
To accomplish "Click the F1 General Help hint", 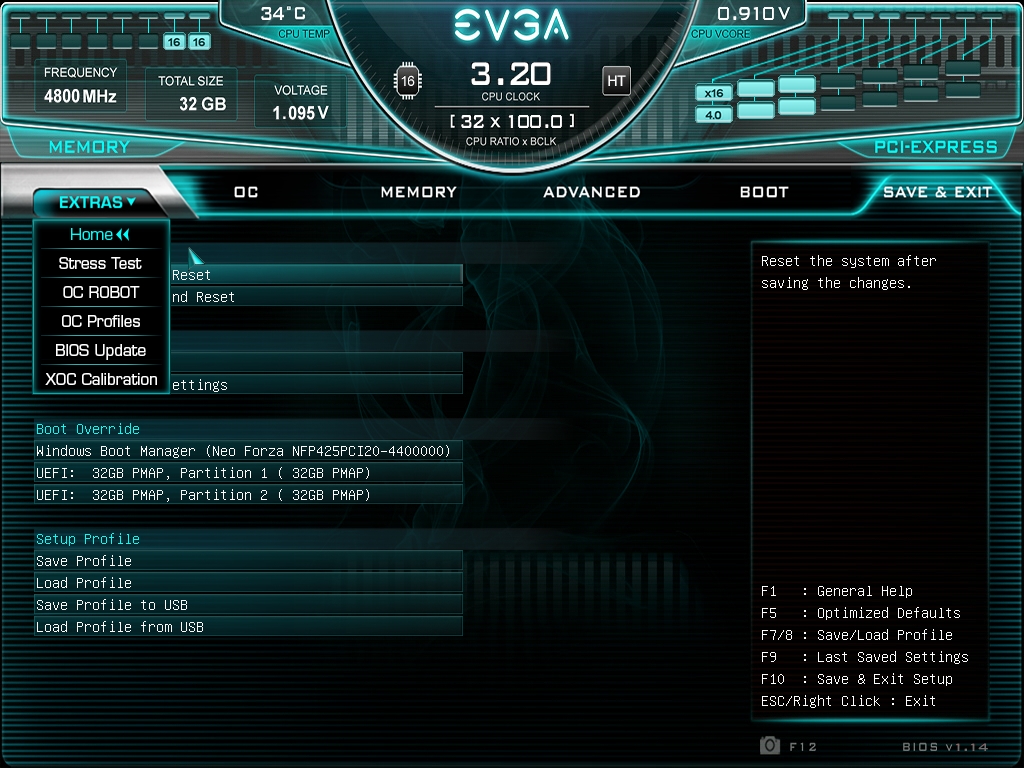I will pos(837,591).
